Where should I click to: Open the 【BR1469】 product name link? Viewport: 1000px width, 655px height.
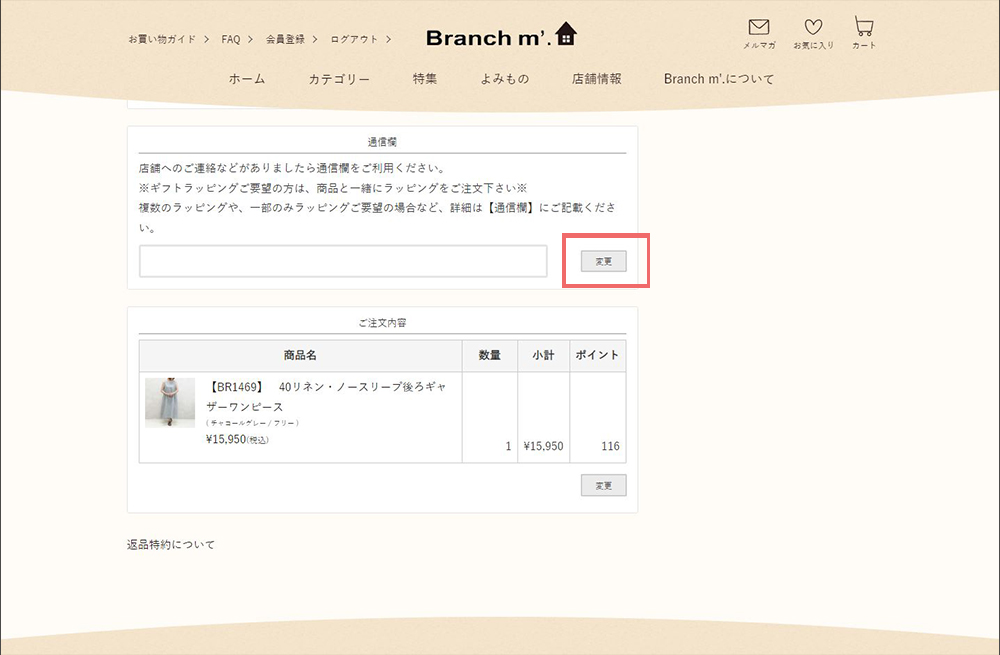[326, 396]
